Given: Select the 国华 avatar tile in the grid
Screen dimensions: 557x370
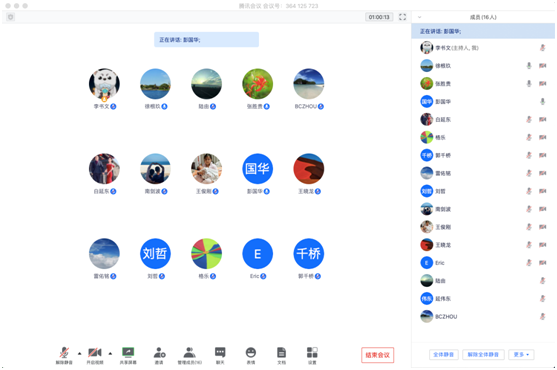Looking at the screenshot, I should 258,169.
